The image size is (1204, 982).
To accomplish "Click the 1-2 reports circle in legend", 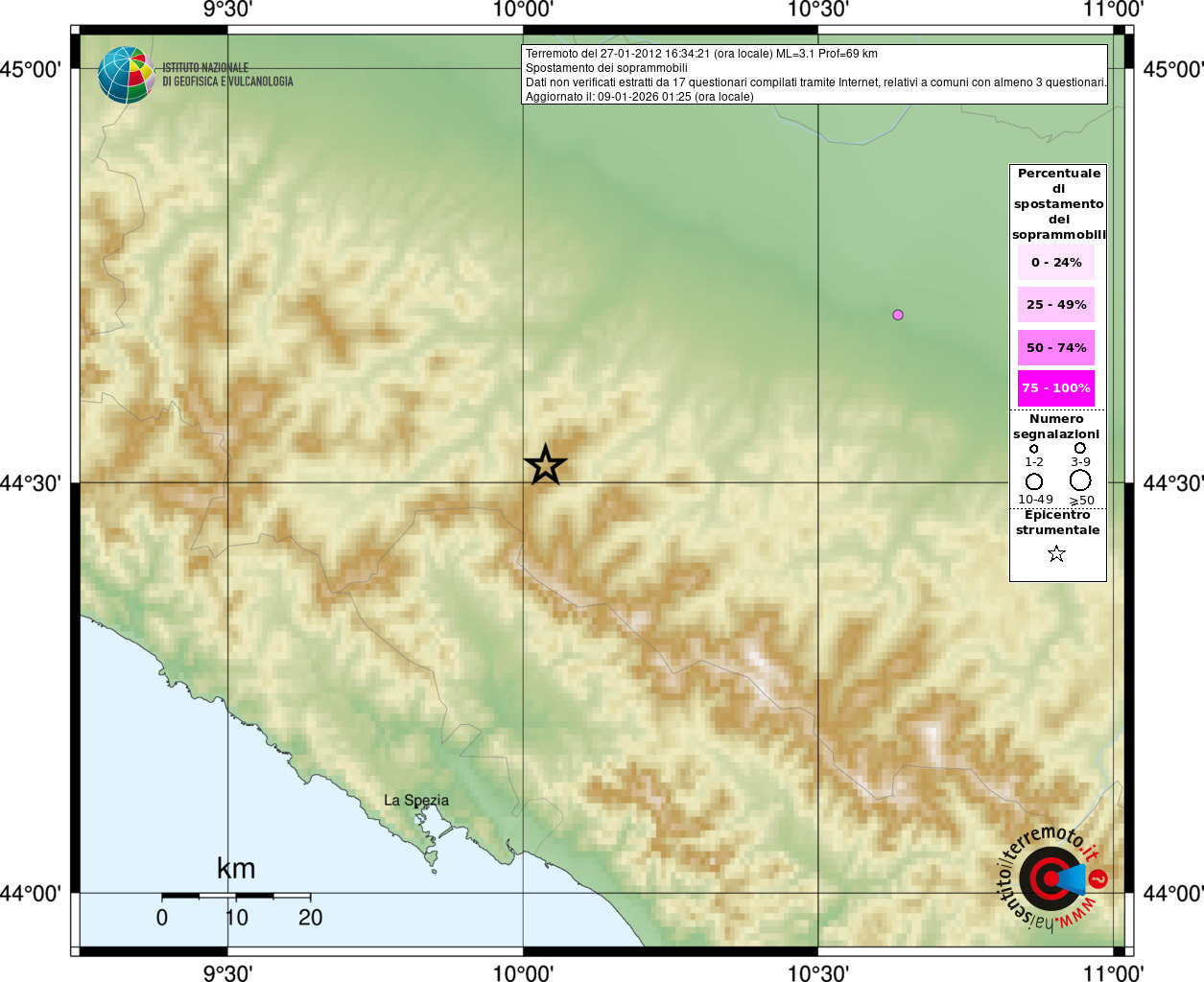I will 1033,449.
